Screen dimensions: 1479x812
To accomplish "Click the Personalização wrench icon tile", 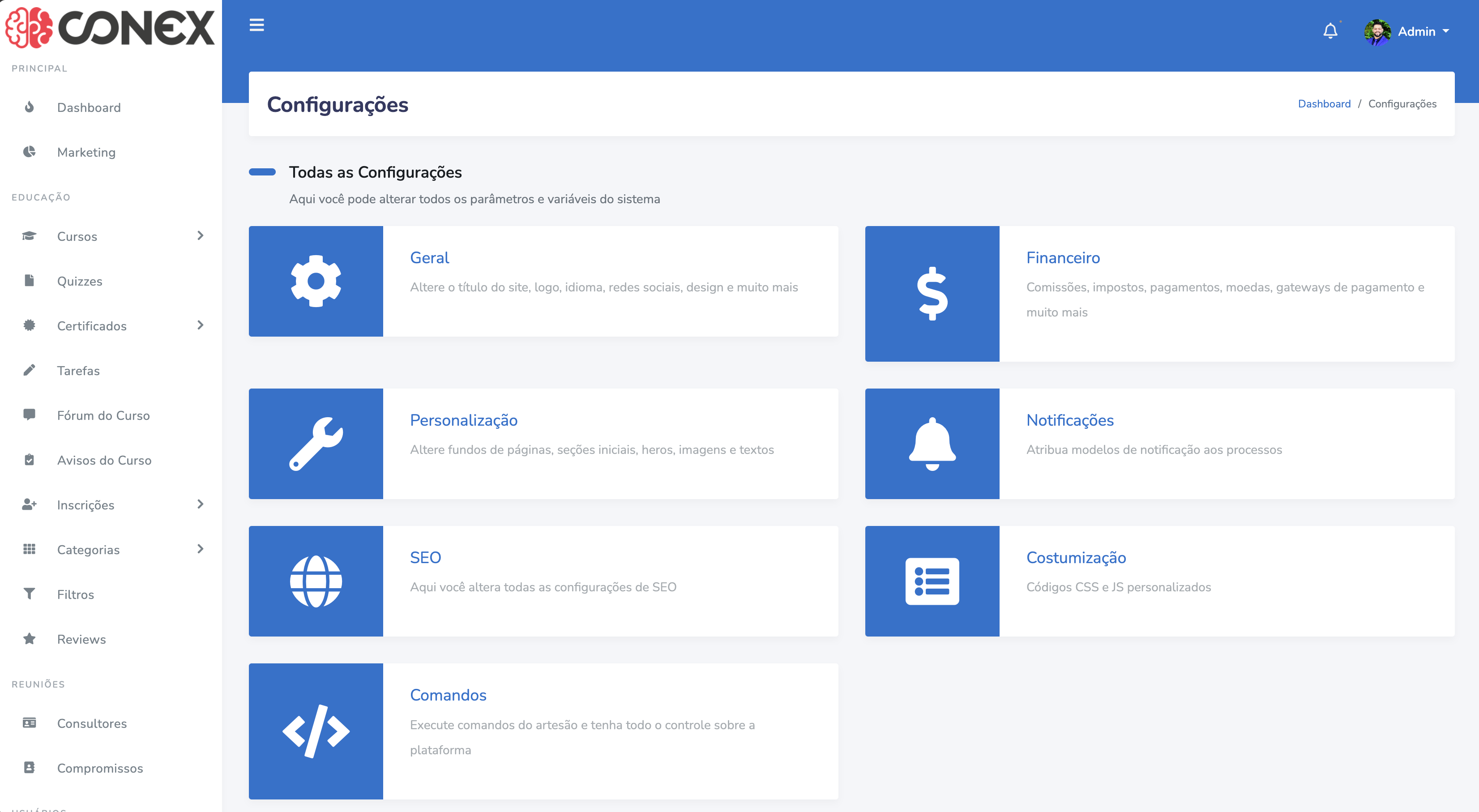I will pyautogui.click(x=316, y=443).
